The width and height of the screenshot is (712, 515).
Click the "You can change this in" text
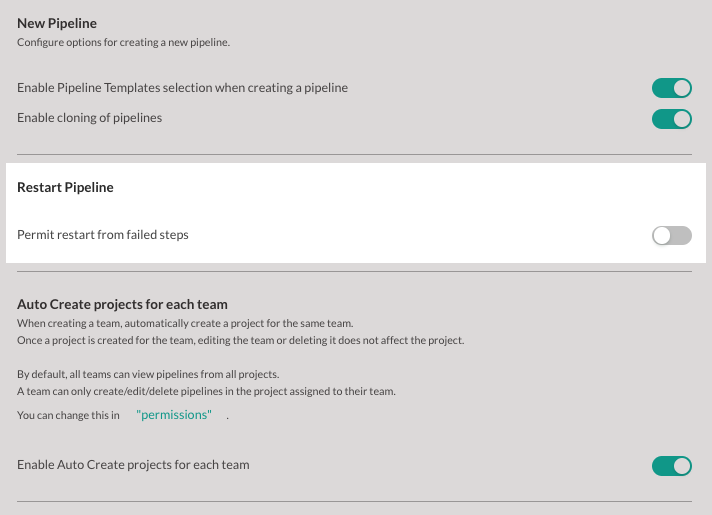coord(69,415)
